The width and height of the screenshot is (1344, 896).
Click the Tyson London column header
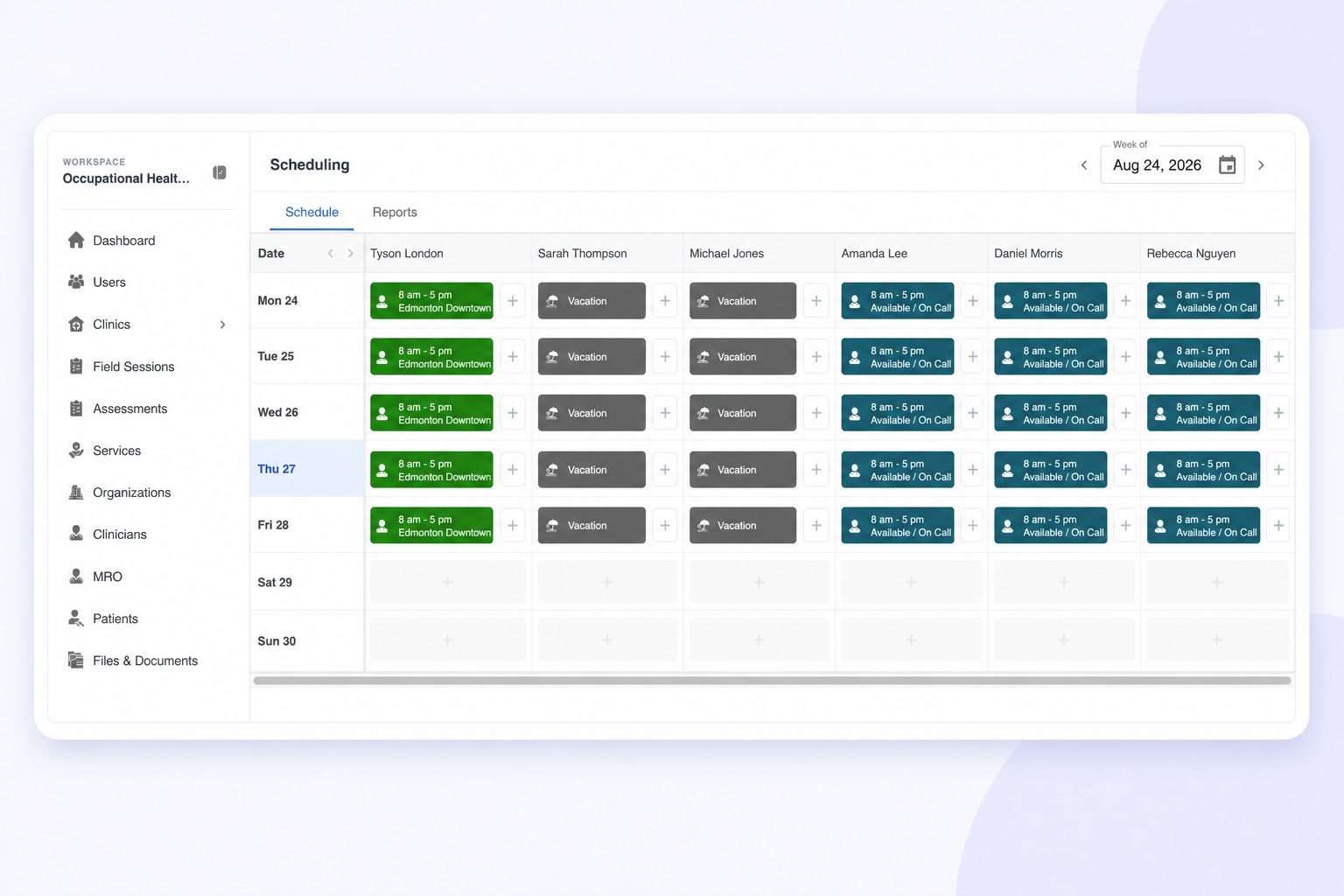[x=407, y=253]
